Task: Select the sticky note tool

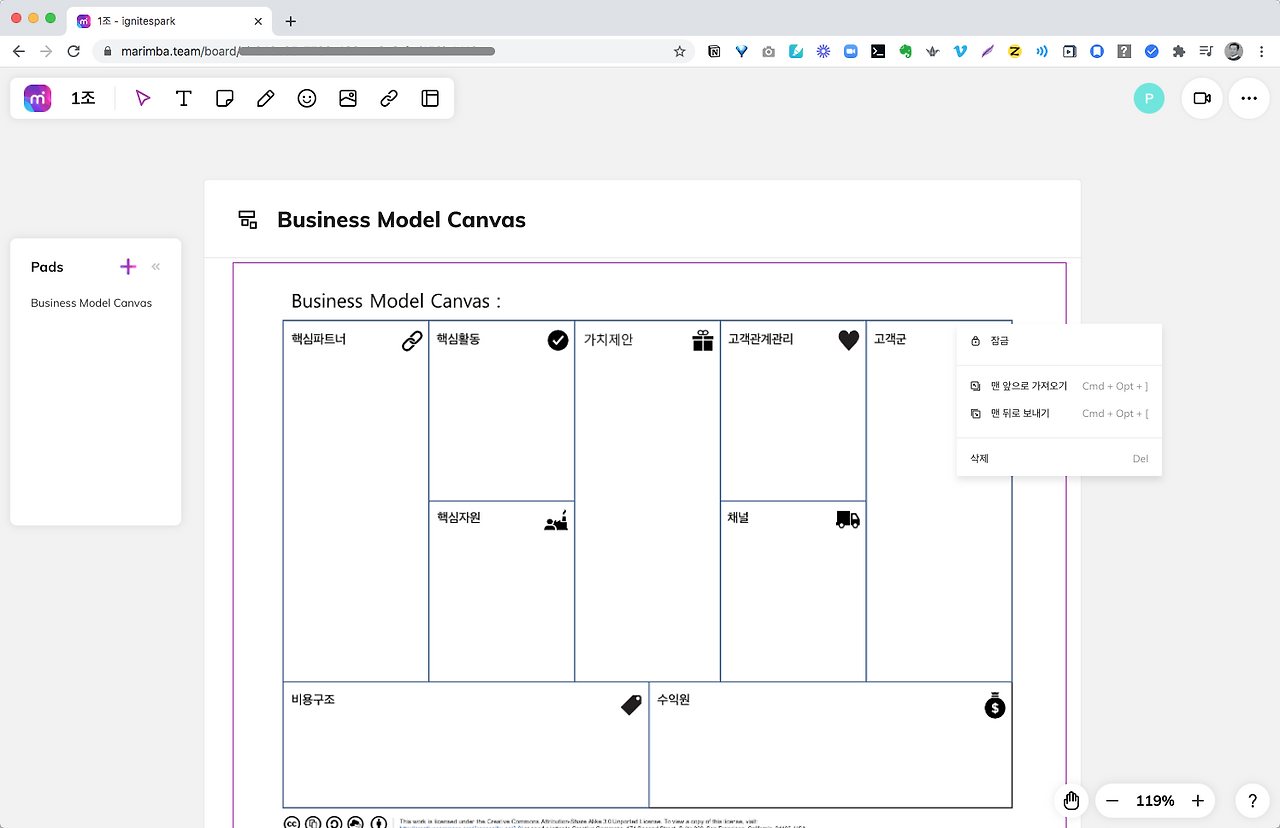Action: point(225,98)
